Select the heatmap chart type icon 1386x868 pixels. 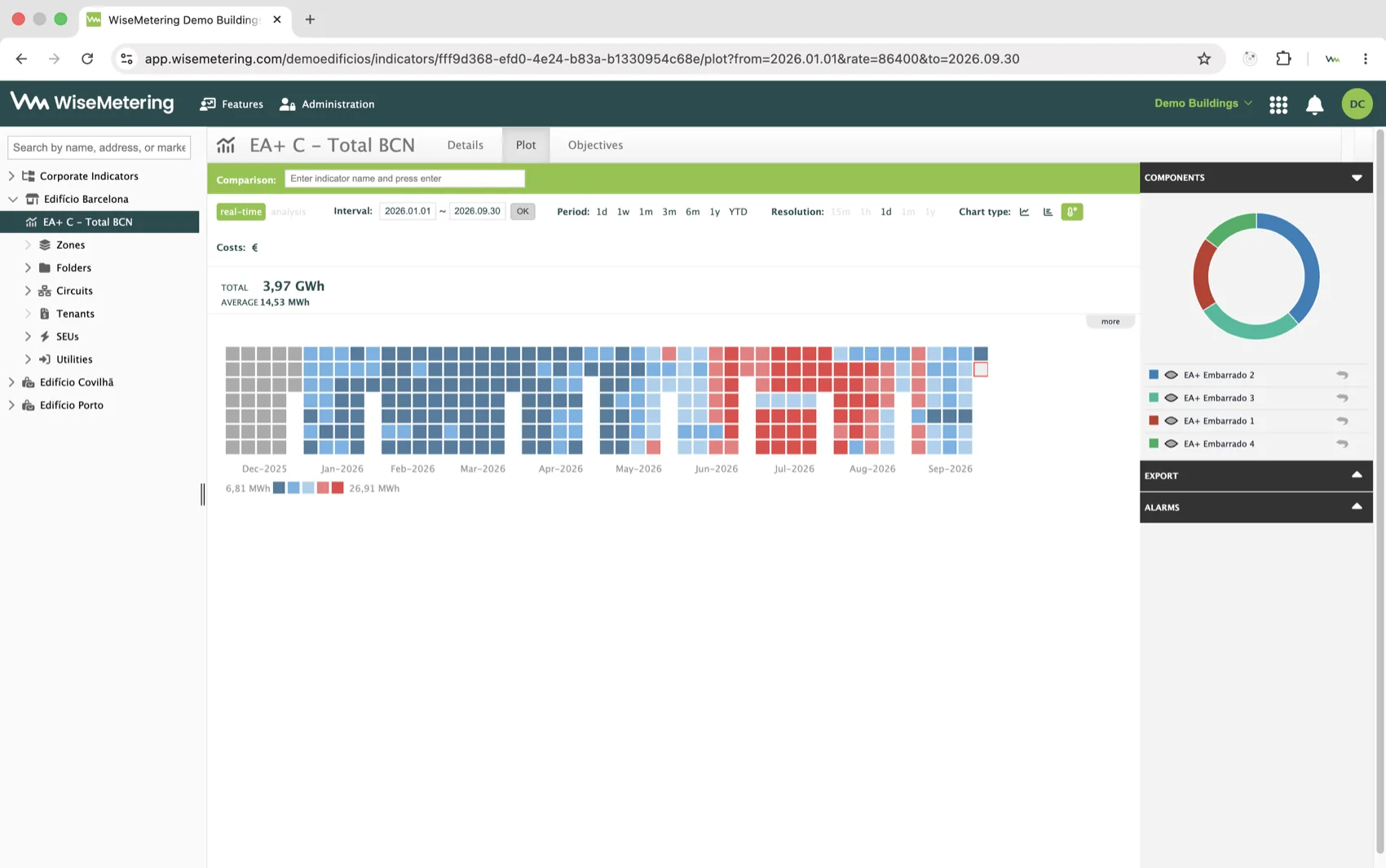point(1072,212)
